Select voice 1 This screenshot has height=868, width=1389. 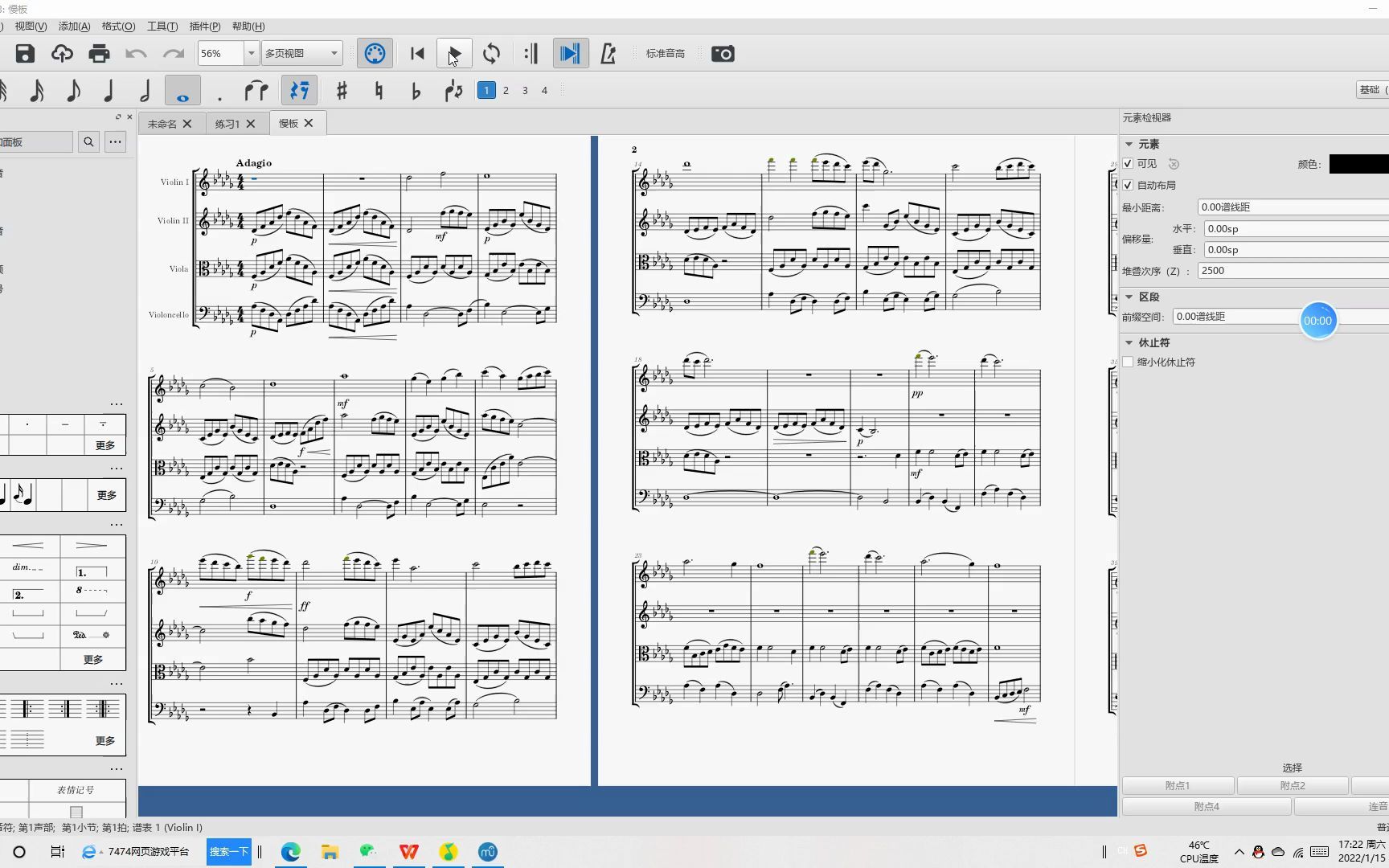486,91
